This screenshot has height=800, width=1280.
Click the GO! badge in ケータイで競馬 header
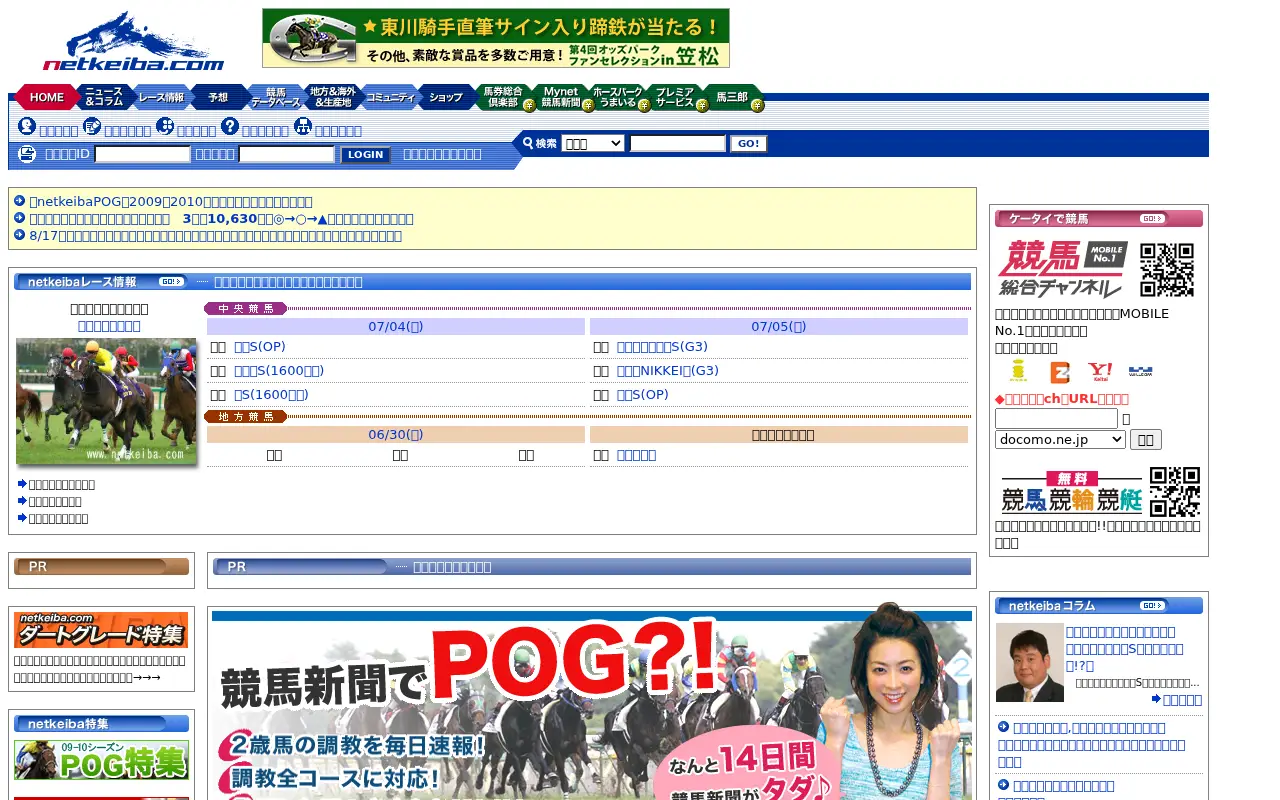pyautogui.click(x=1153, y=218)
